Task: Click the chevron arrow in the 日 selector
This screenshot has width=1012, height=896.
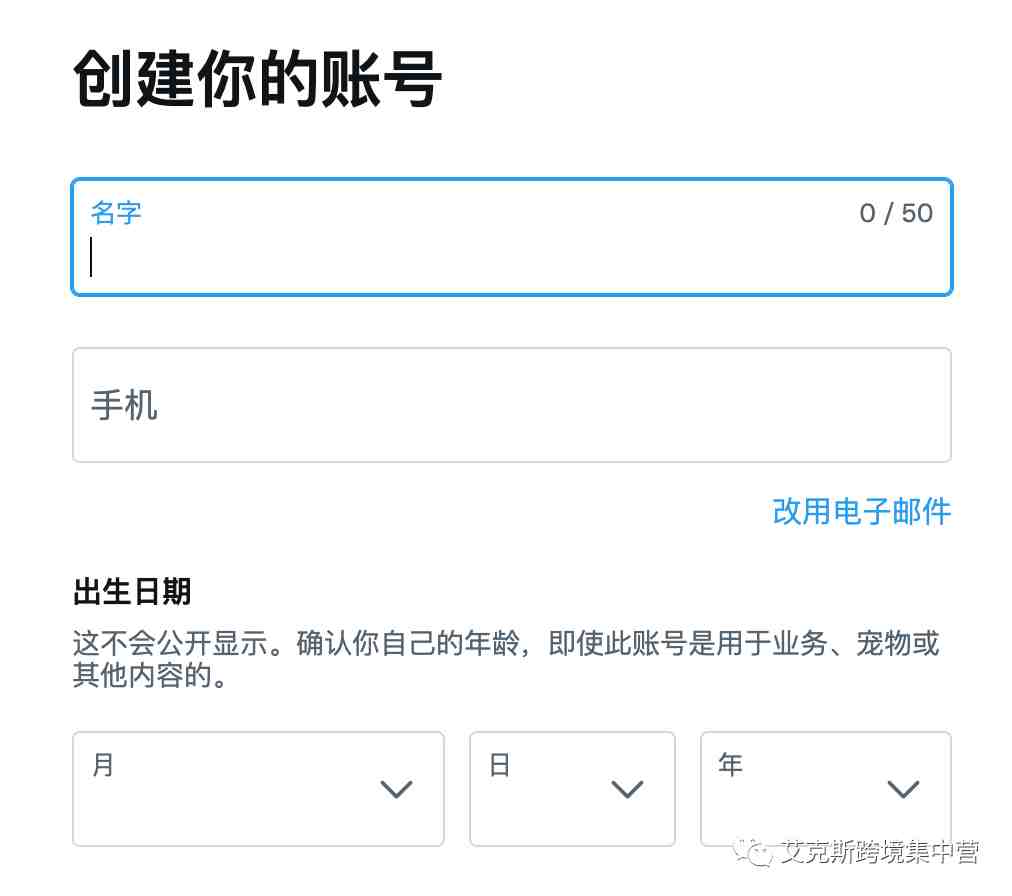Action: [x=627, y=789]
